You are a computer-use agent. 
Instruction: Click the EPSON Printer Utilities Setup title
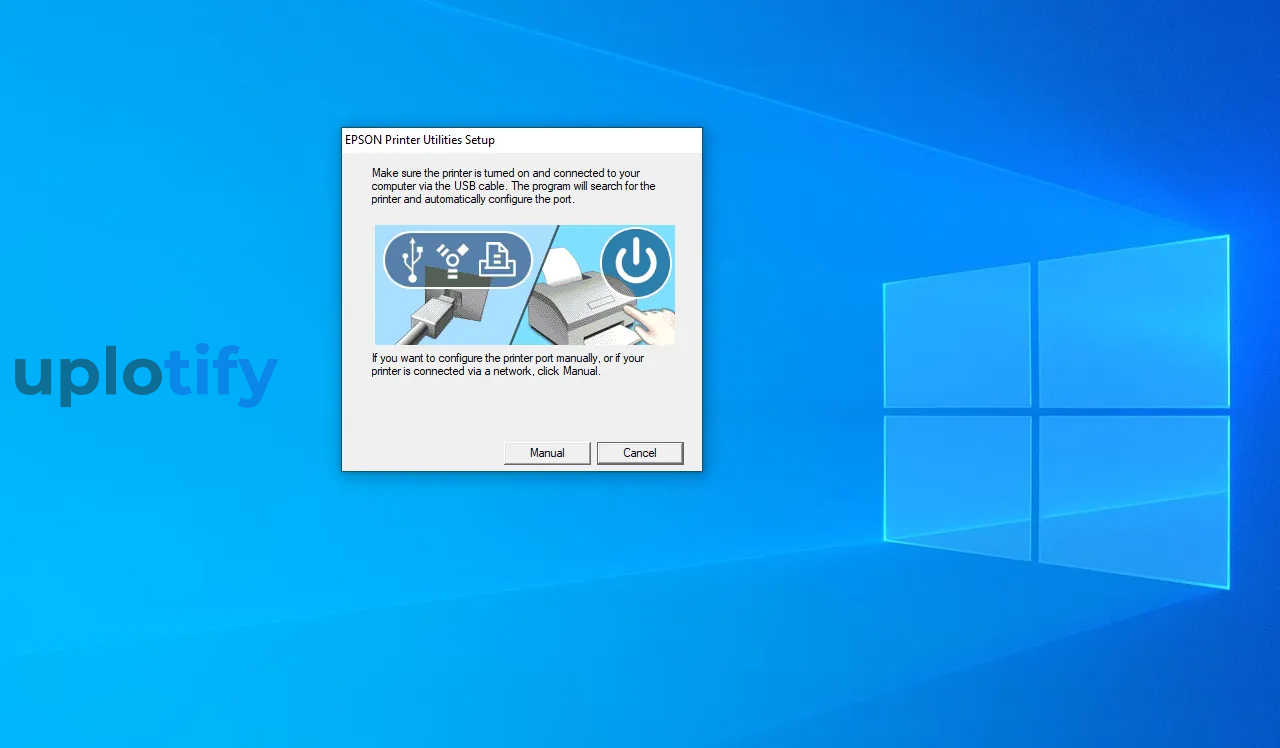pyautogui.click(x=420, y=140)
